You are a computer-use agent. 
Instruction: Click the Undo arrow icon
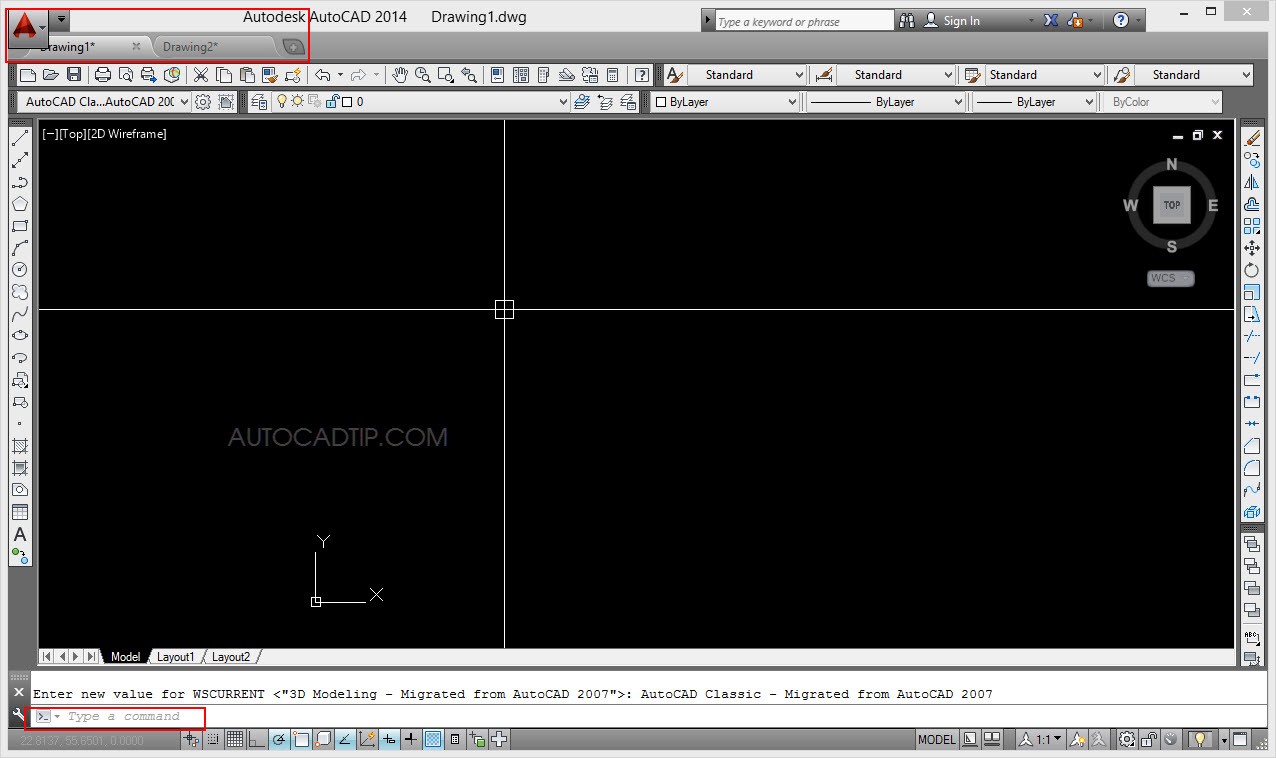click(322, 75)
